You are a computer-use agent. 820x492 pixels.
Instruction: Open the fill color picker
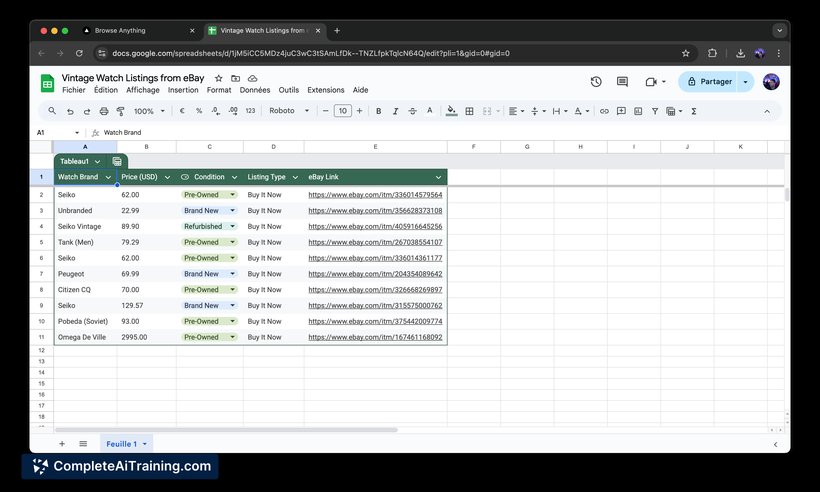click(x=451, y=111)
